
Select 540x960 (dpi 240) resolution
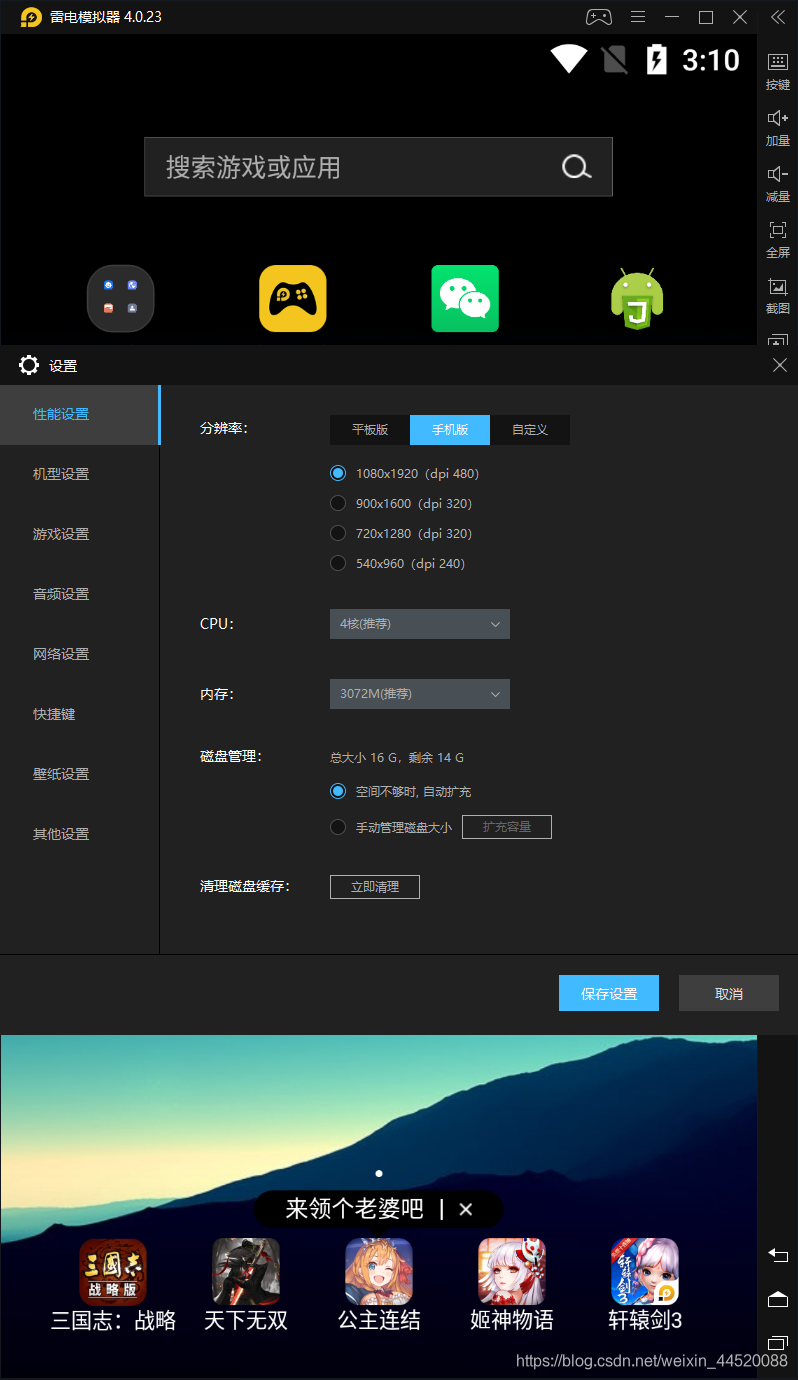(x=338, y=563)
